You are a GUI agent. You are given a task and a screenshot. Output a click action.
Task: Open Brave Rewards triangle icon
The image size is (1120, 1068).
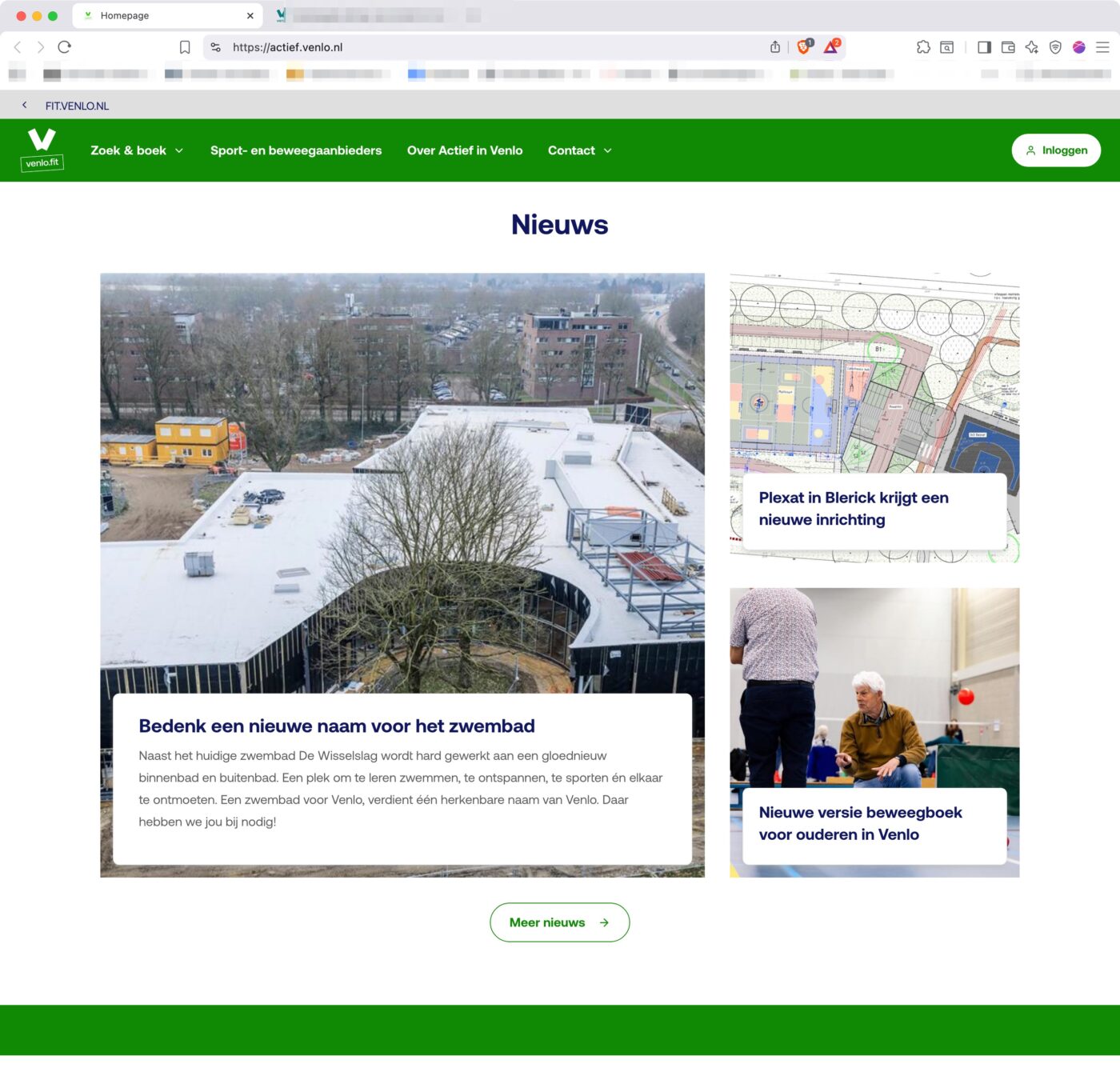[x=831, y=47]
